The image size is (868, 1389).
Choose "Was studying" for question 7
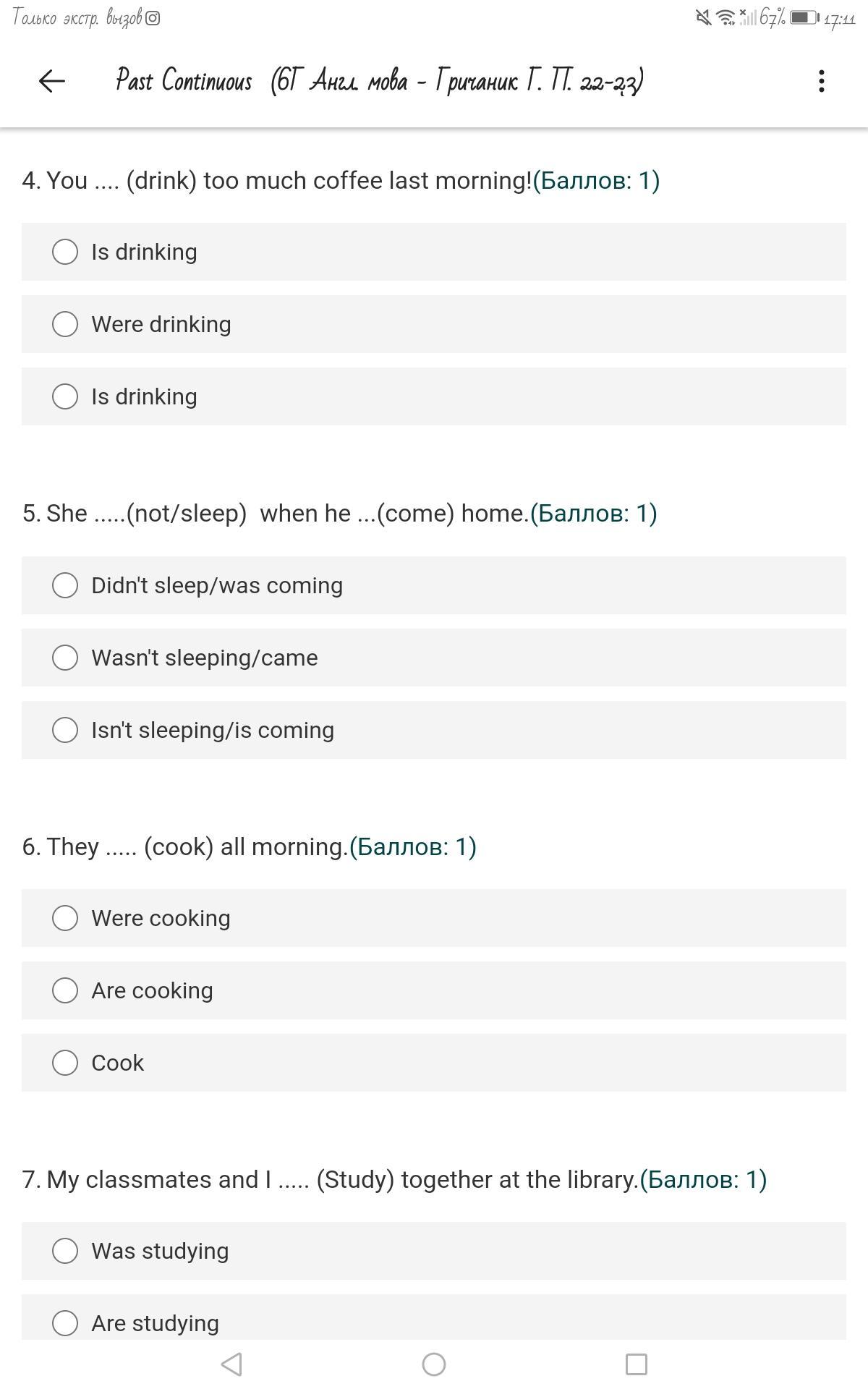(x=65, y=1251)
